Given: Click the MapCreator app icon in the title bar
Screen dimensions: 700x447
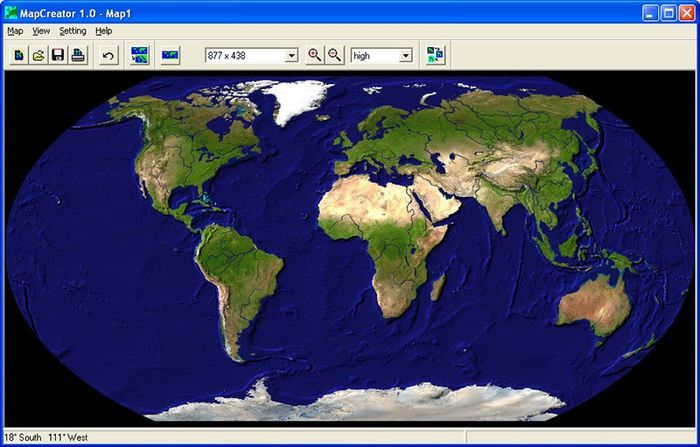Looking at the screenshot, I should (11, 13).
